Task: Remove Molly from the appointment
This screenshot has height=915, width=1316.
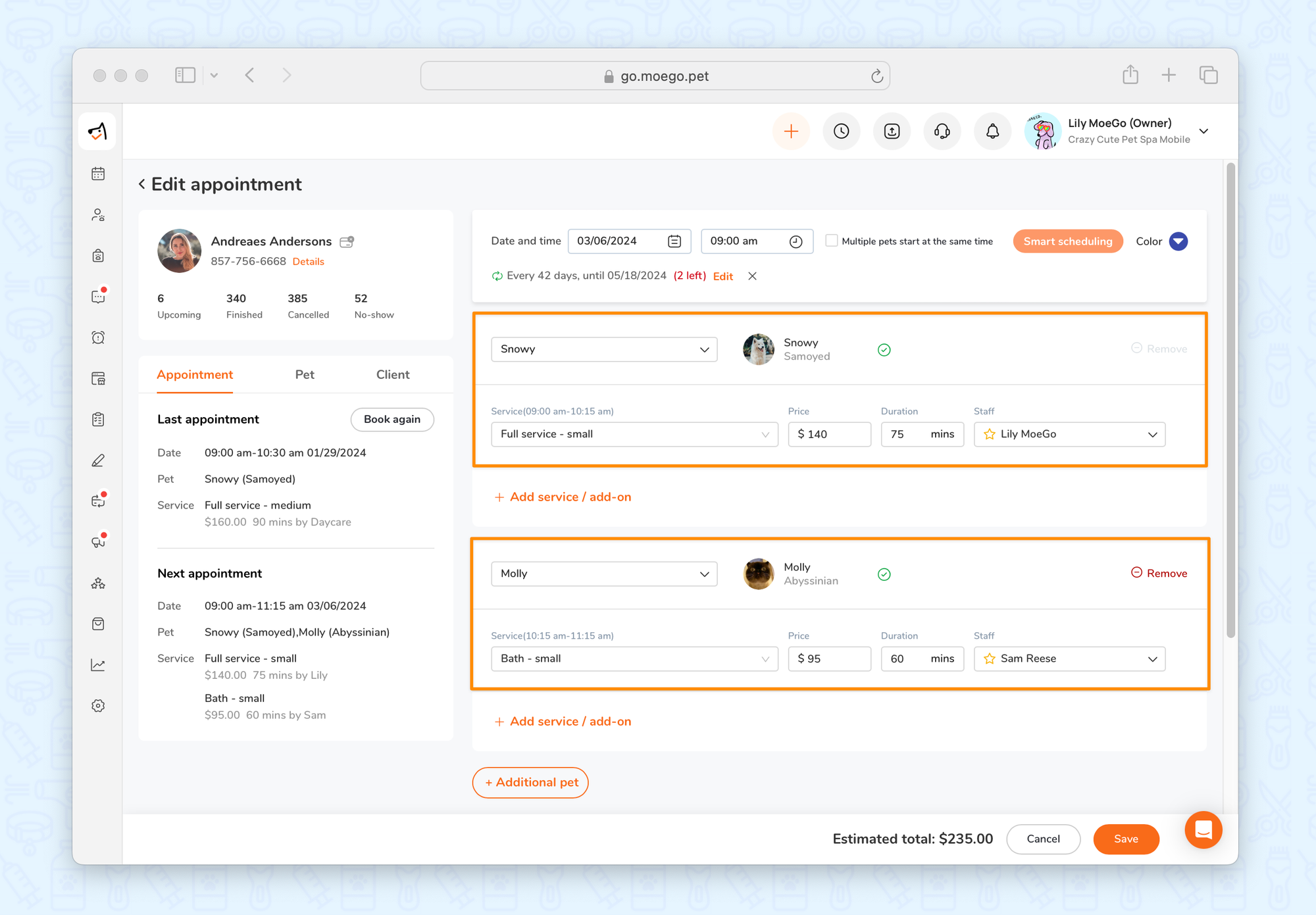Action: (x=1159, y=573)
